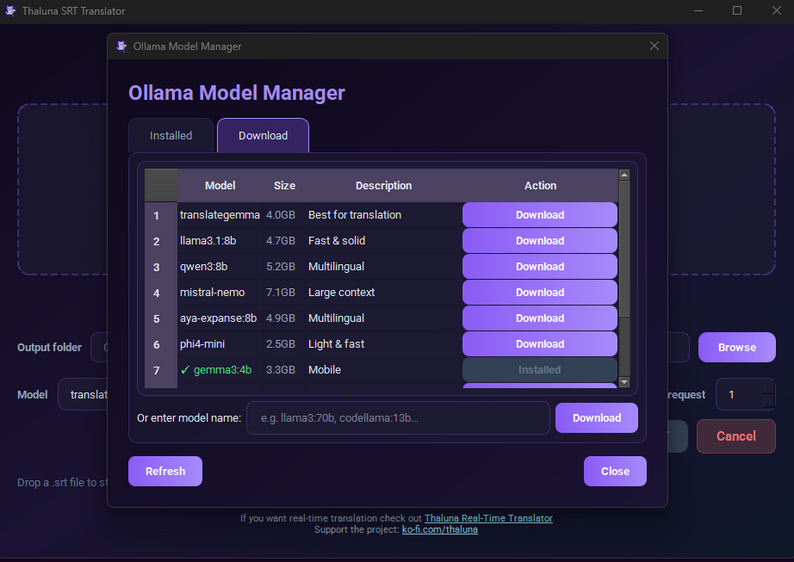
Task: Click the X icon of Ollama Model Manager dialog
Action: (654, 46)
